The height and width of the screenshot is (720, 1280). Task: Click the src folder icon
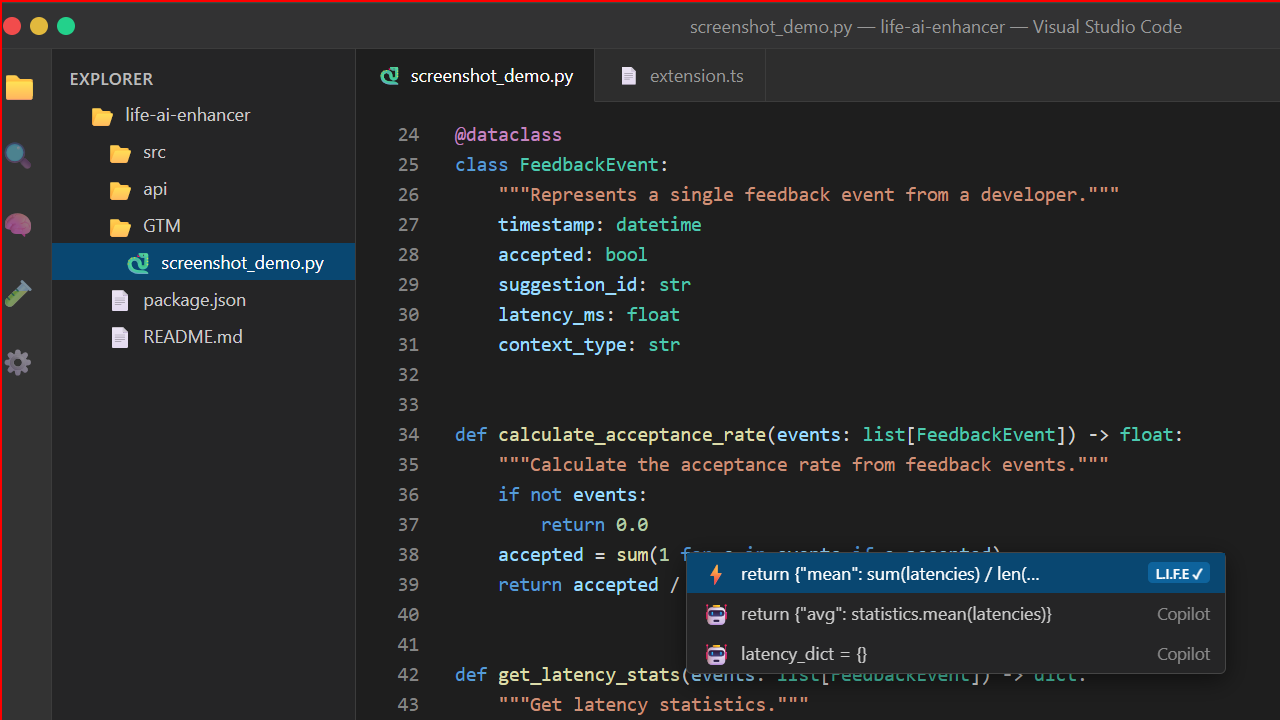pos(120,153)
